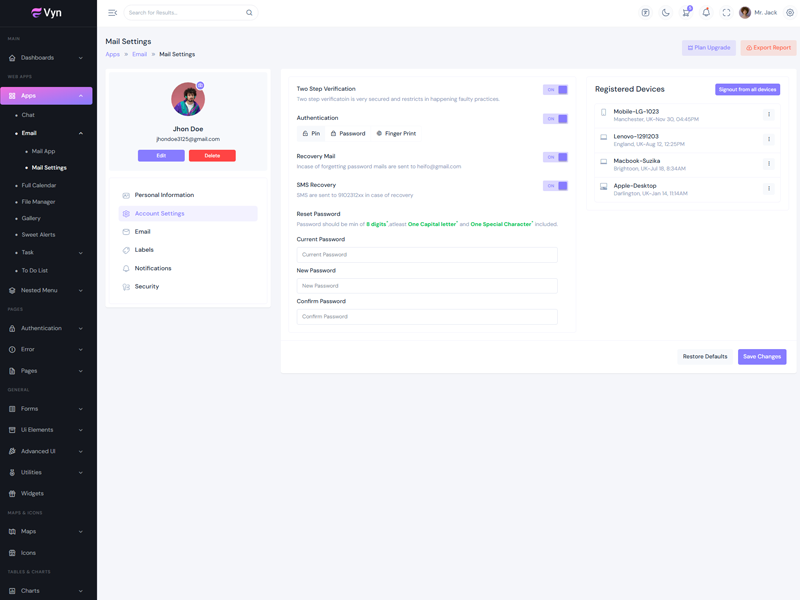The image size is (800, 600).
Task: Disable the Recovery Mail switch
Action: click(555, 157)
